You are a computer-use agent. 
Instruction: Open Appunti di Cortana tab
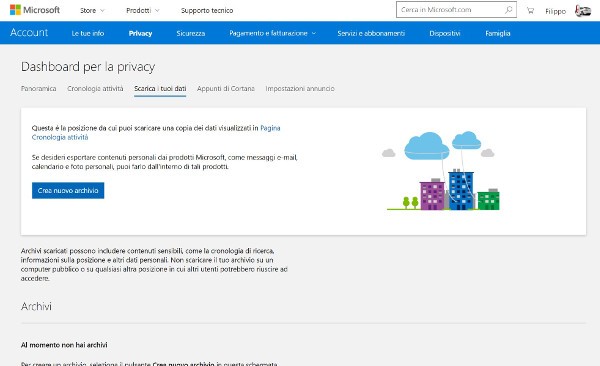[x=226, y=88]
